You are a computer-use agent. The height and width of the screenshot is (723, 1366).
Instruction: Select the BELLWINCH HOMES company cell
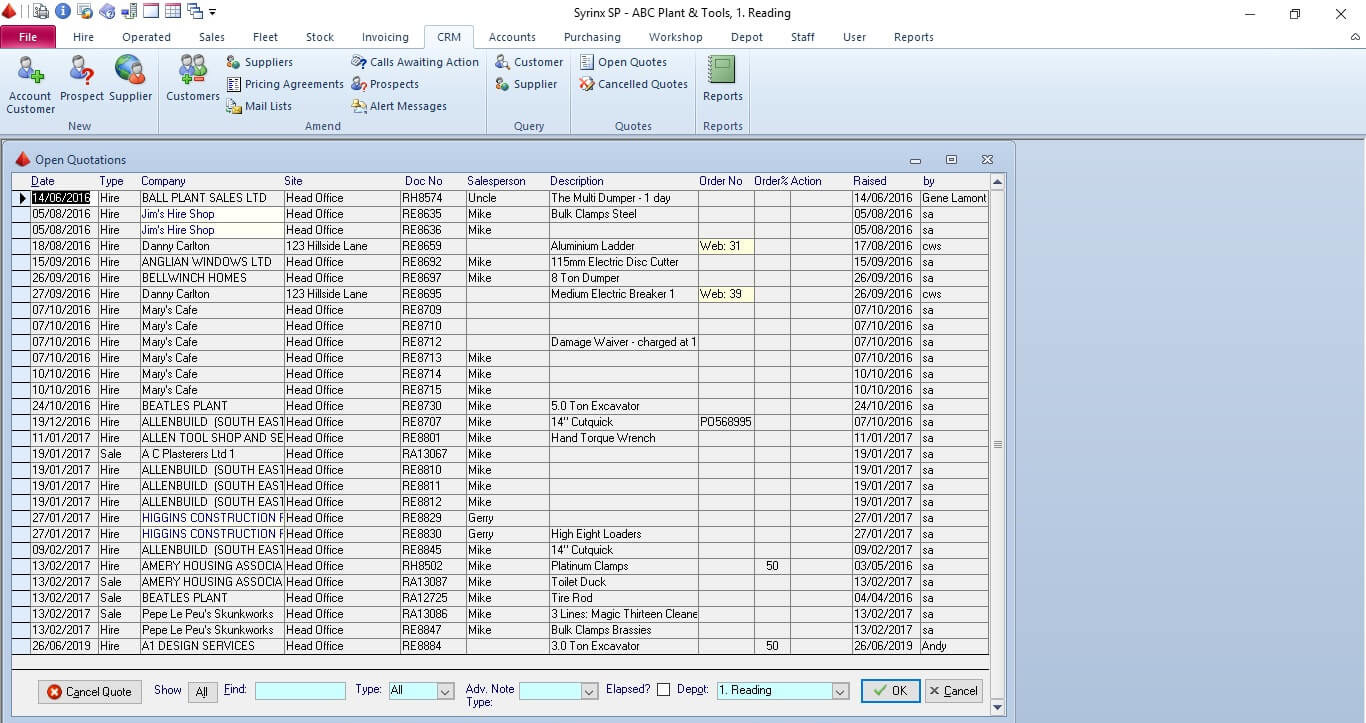tap(210, 278)
